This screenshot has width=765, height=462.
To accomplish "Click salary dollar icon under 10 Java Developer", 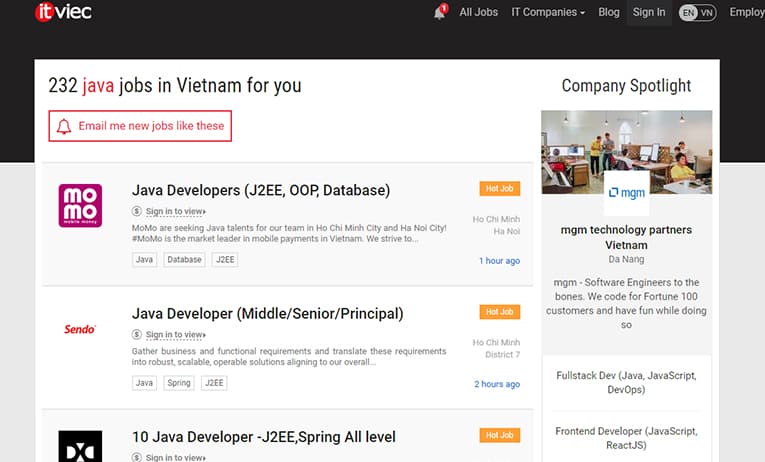I will (137, 458).
